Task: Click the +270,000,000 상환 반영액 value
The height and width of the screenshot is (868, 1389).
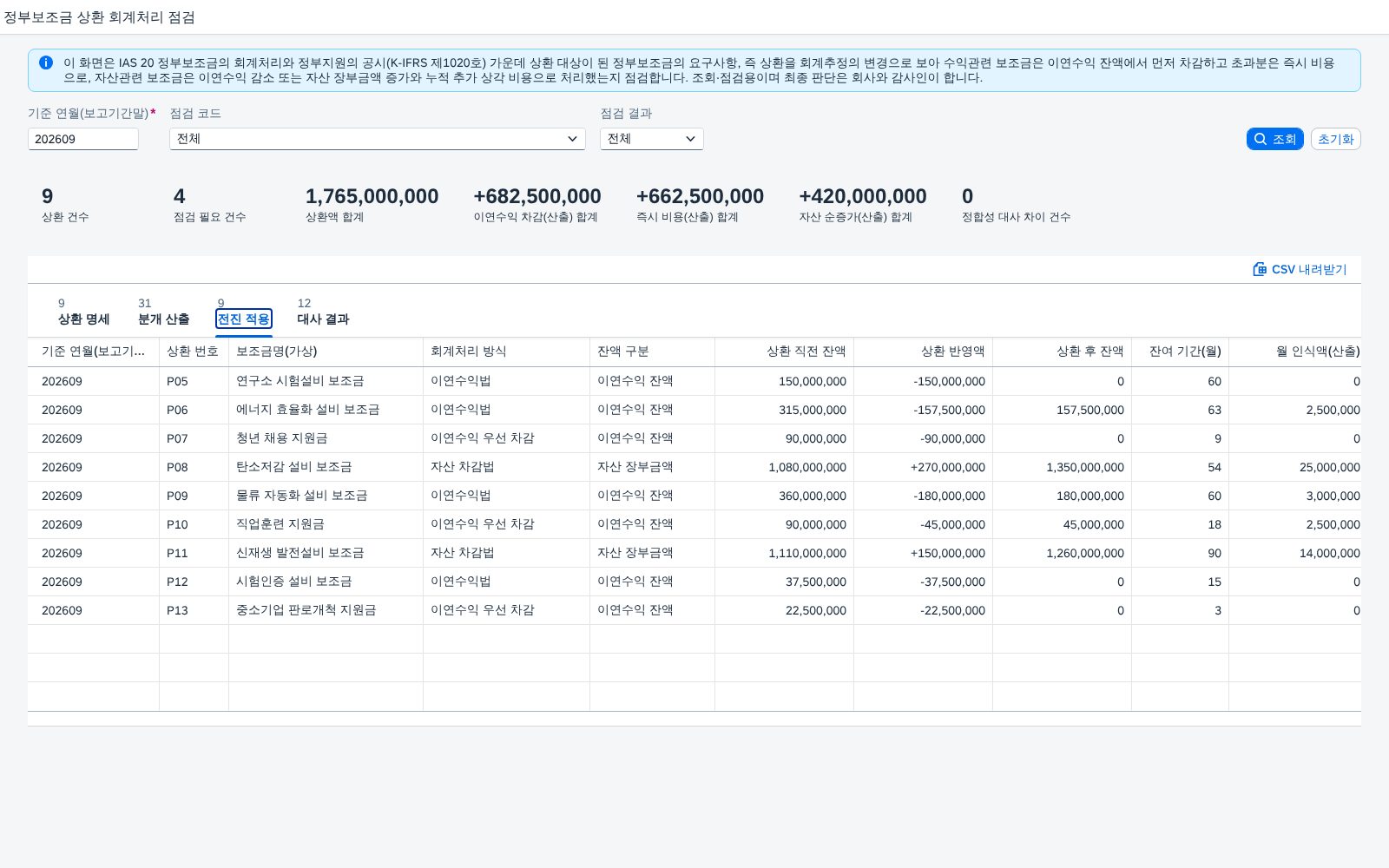Action: click(947, 467)
